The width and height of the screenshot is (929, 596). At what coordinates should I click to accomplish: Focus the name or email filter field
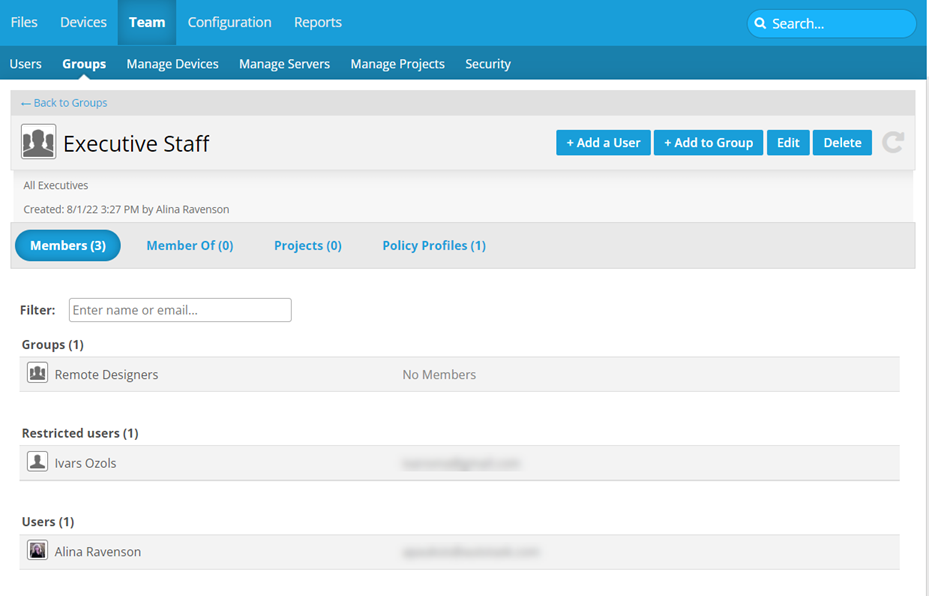click(180, 310)
